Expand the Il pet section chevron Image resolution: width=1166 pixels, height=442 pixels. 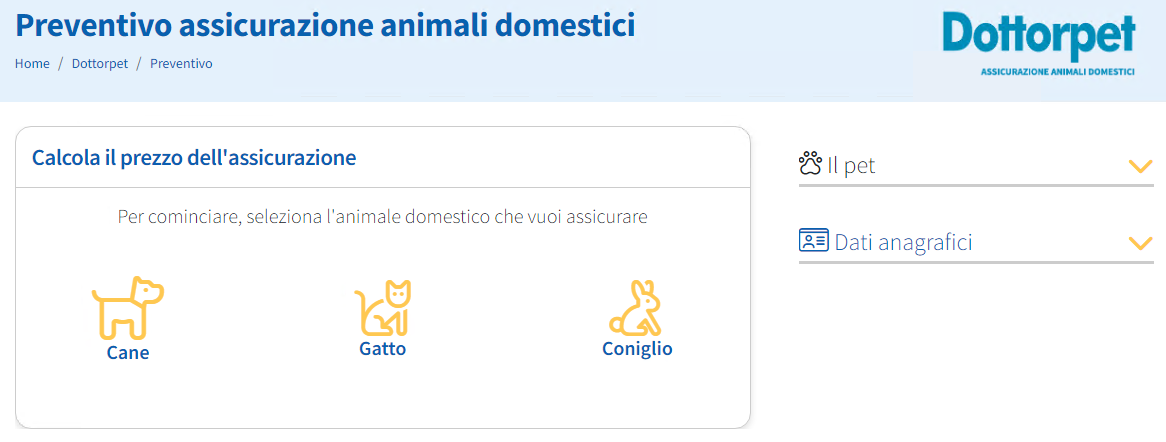(1140, 165)
